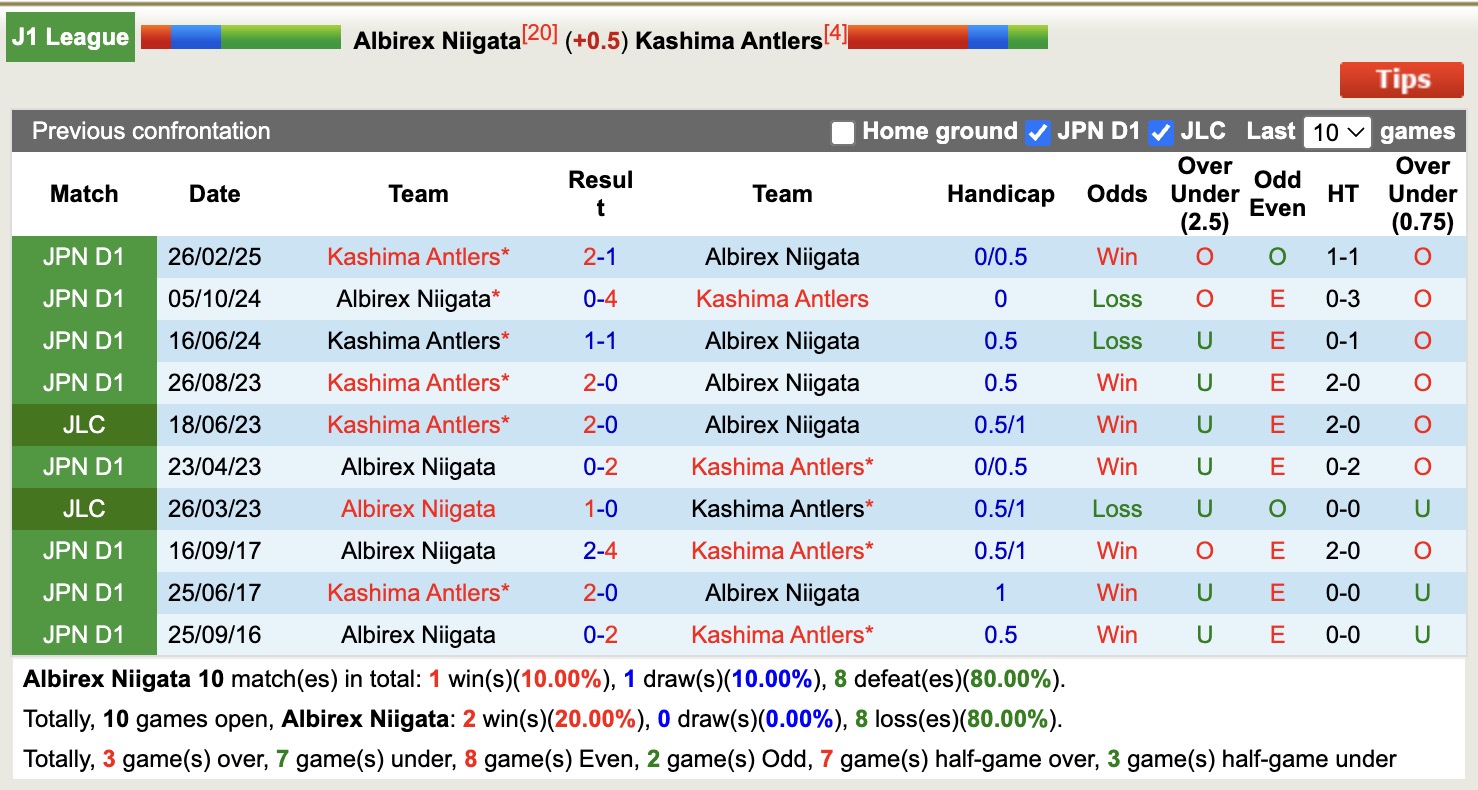Click the Odds column header
The image size is (1478, 790).
pos(1117,194)
